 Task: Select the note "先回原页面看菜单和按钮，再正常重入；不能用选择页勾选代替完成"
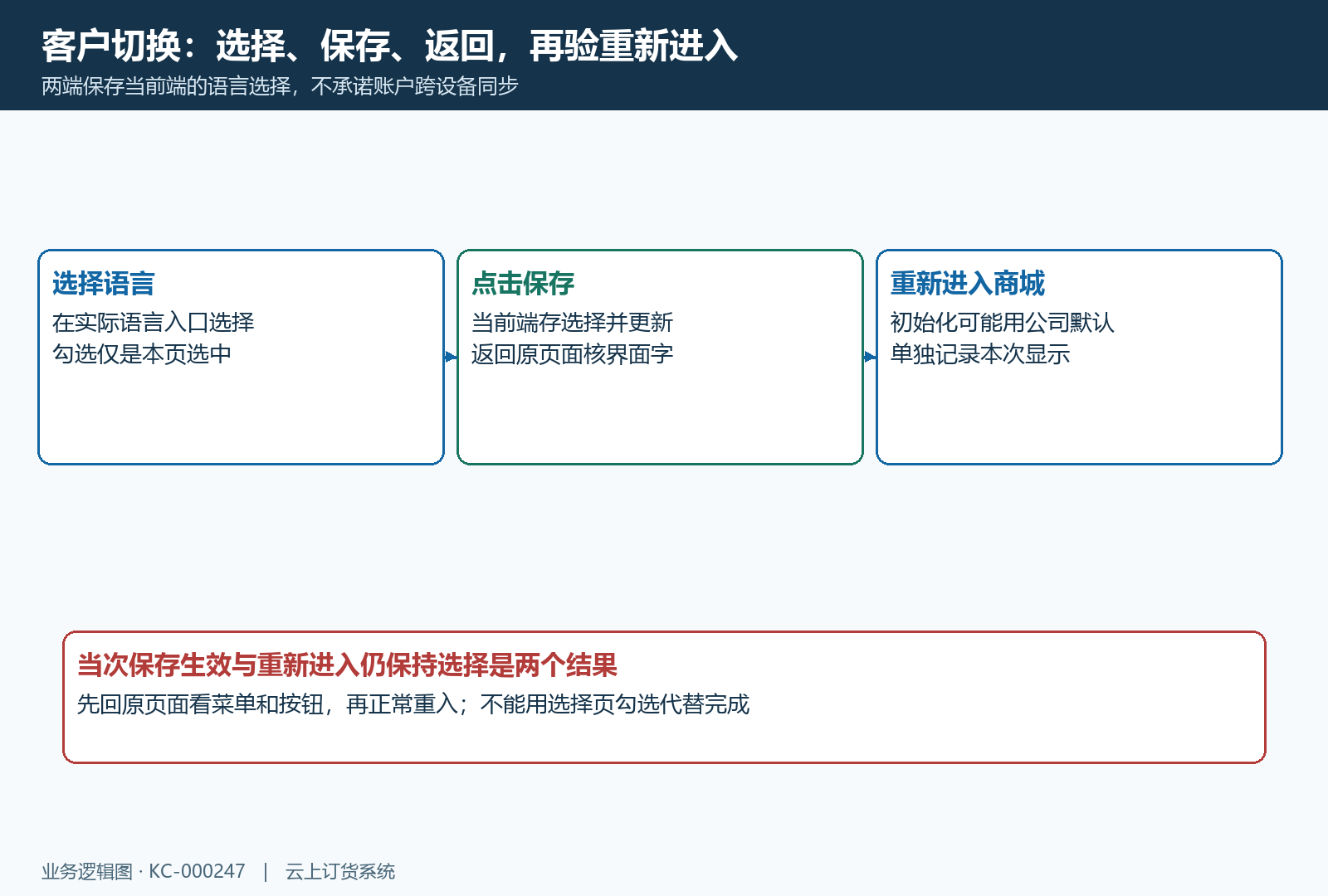pos(413,704)
